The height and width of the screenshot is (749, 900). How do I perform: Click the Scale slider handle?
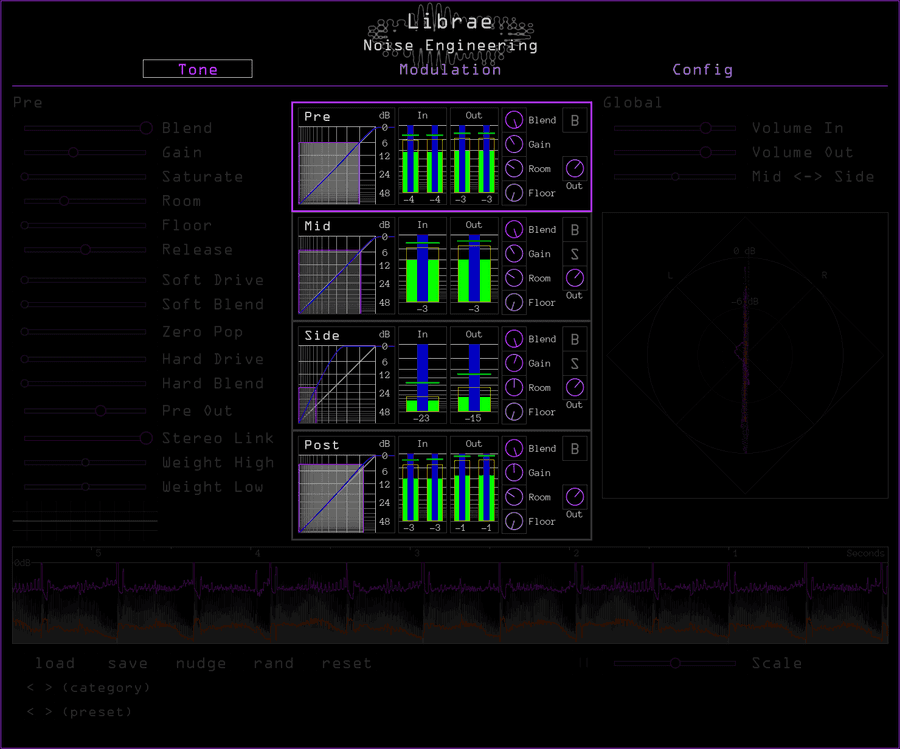click(675, 663)
